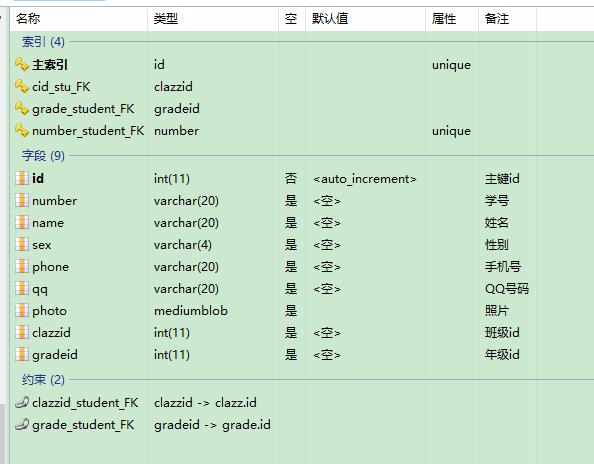Click the column icon for phone field
Viewport: 594px width, 464px height.
click(22, 266)
